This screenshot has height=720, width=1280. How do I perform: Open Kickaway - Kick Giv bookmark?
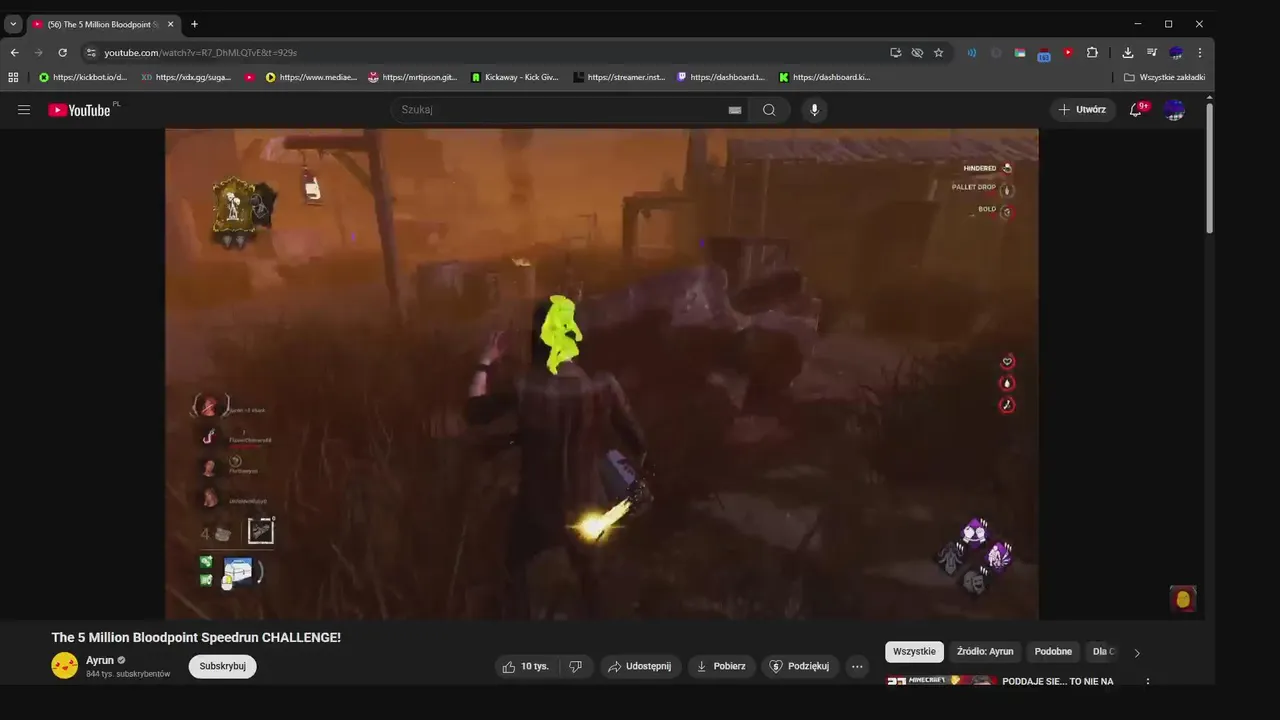pos(515,77)
